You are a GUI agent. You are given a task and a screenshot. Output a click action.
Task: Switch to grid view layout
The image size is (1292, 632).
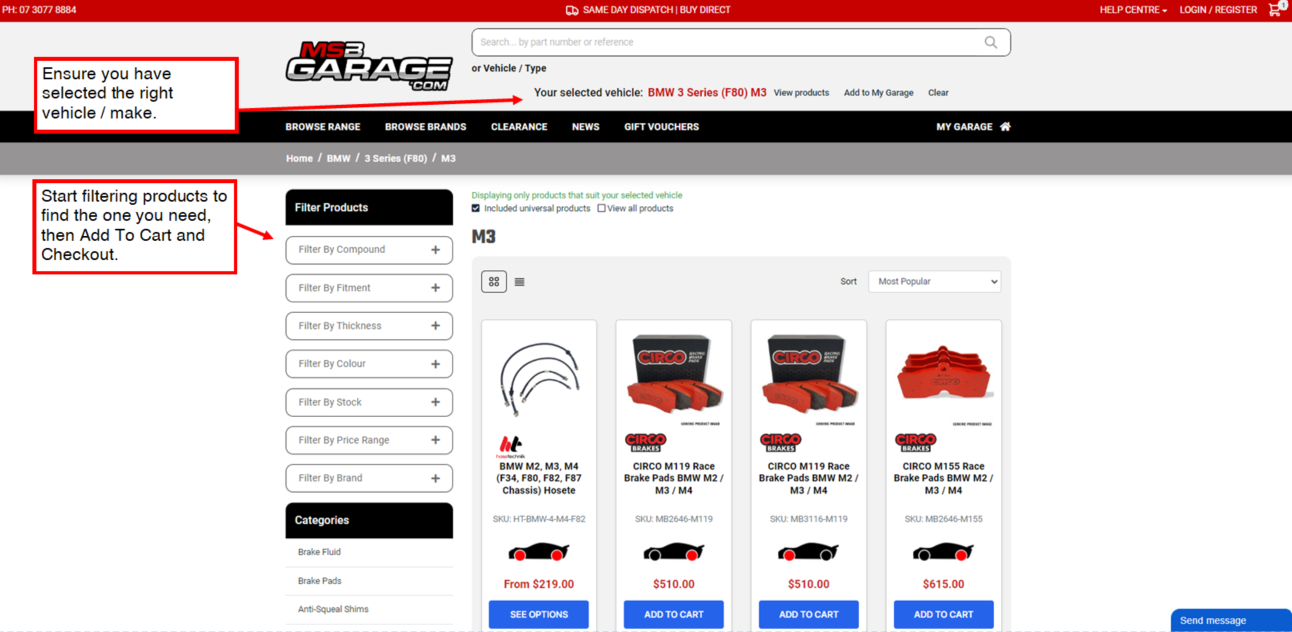point(494,282)
